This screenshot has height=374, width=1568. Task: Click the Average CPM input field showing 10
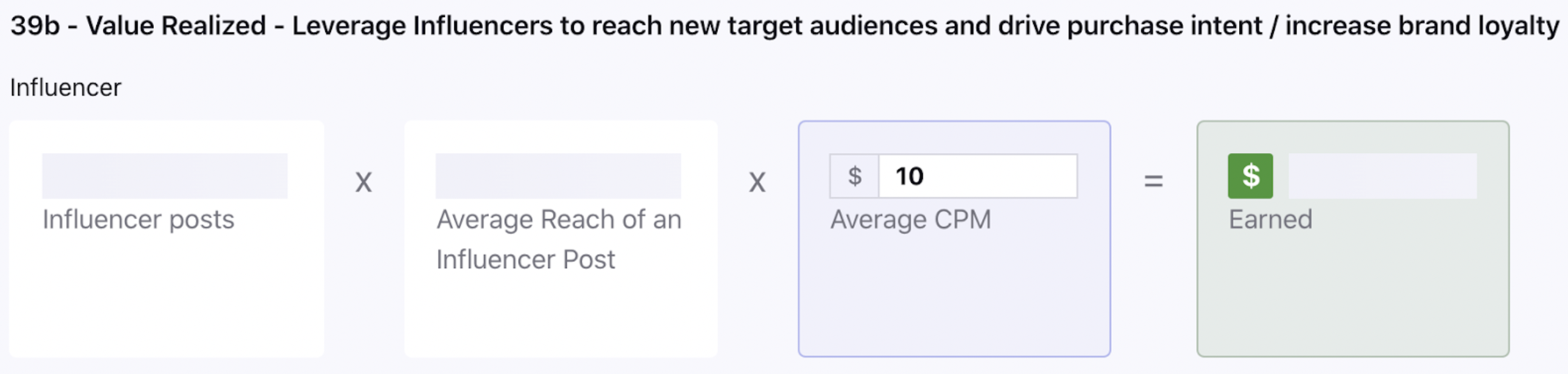(977, 176)
